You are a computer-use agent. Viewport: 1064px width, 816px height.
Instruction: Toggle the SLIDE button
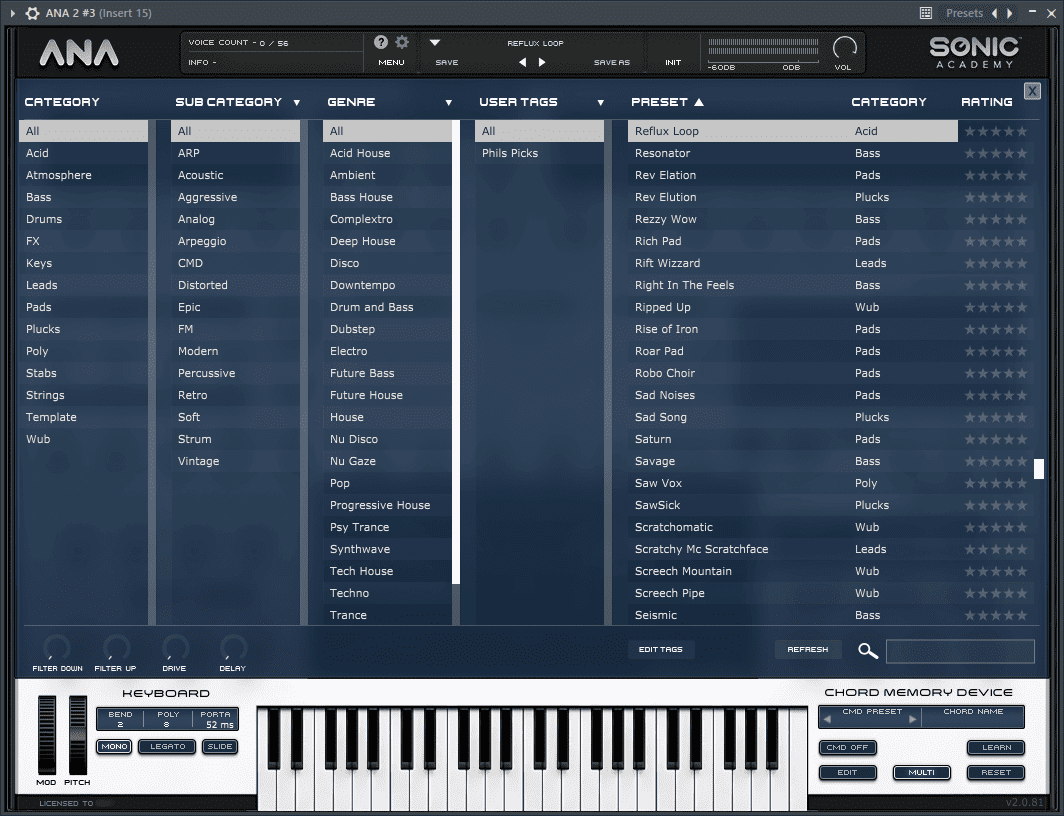pos(220,747)
